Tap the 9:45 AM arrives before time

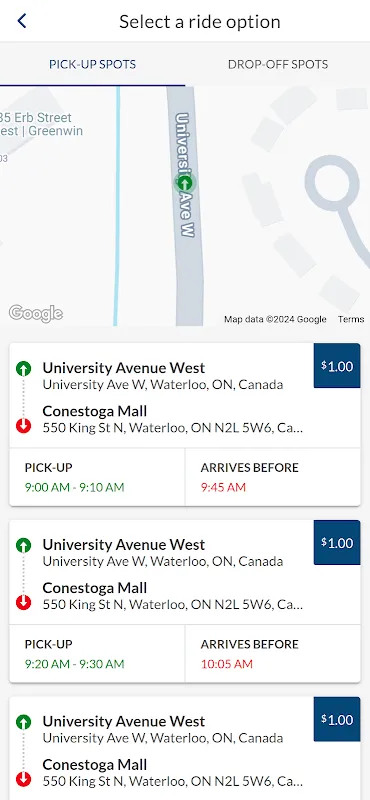(223, 487)
